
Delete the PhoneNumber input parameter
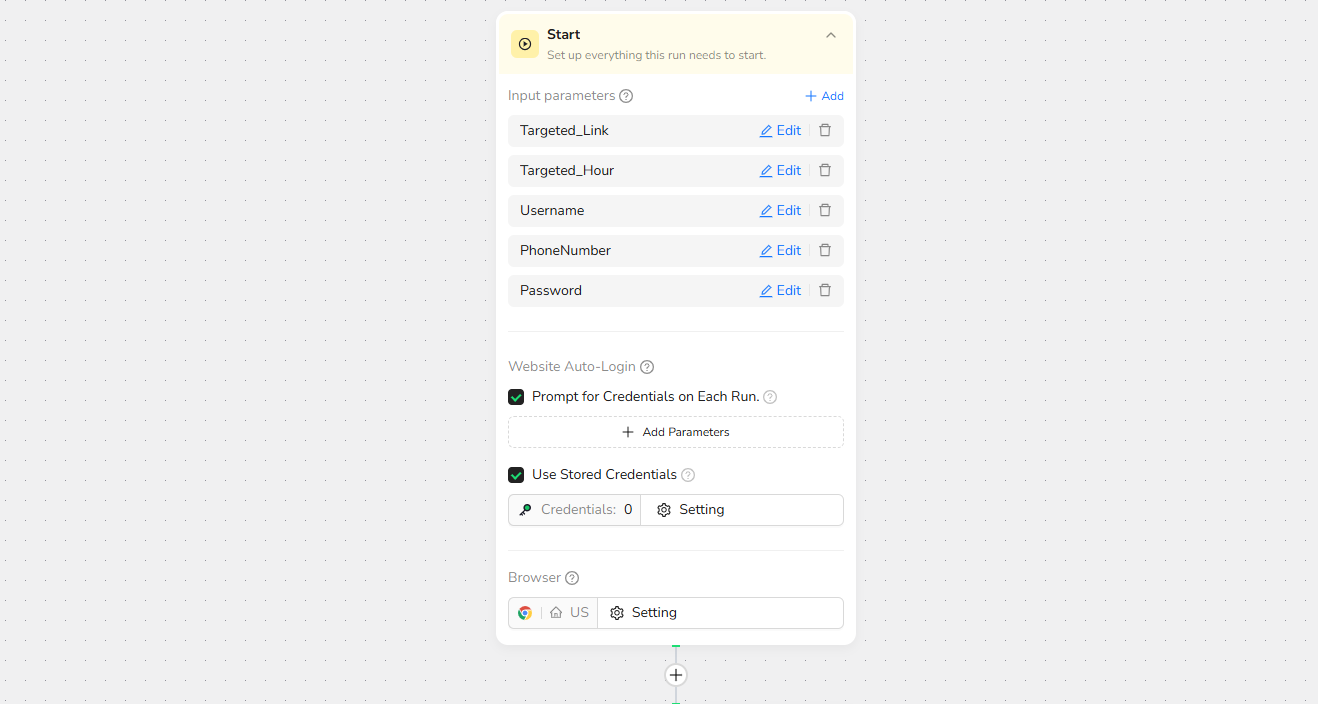tap(825, 250)
